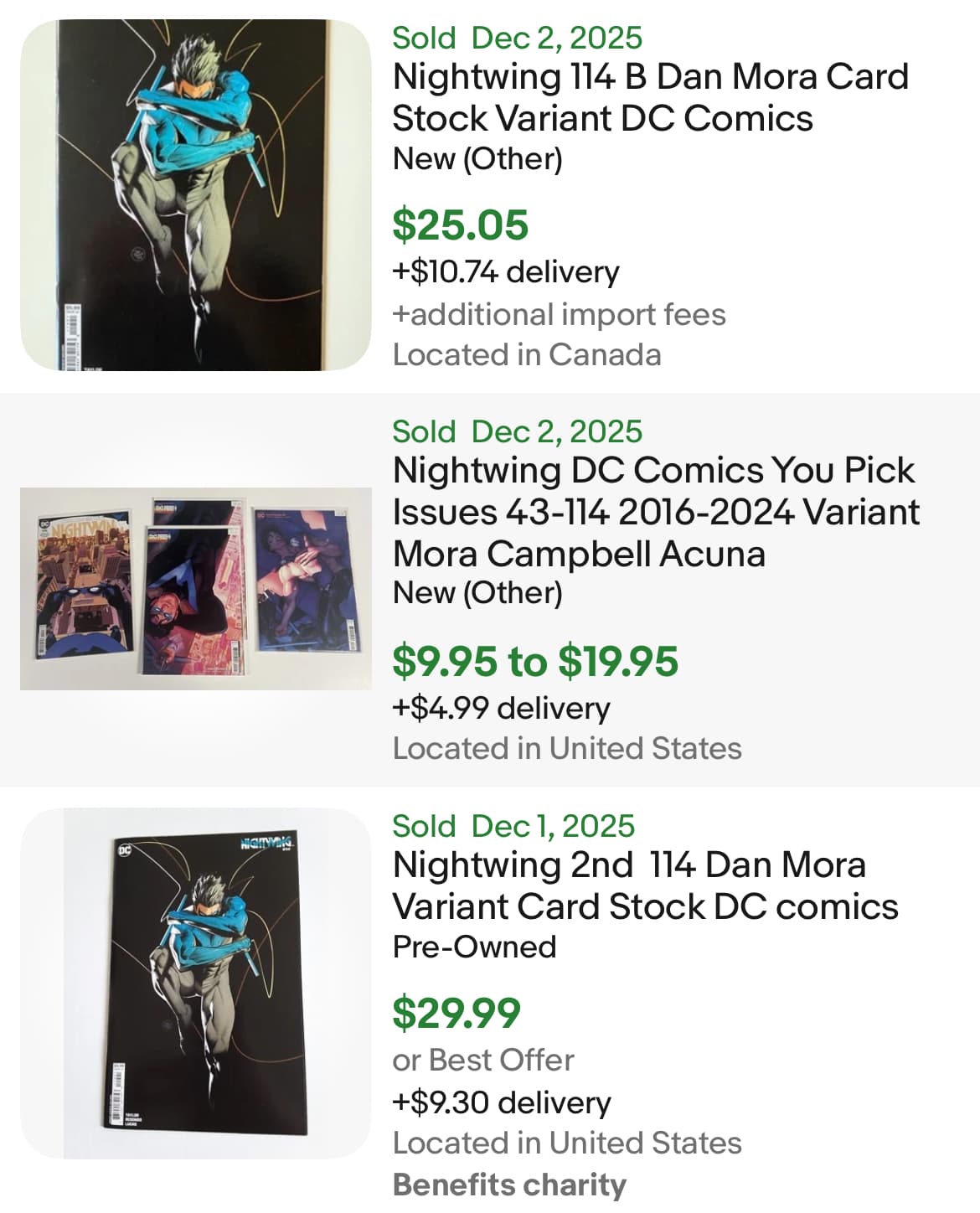Screen dimensions: 980x1213
Task: Open the Nightwing 114 B cover thumbnail
Action: coord(195,194)
